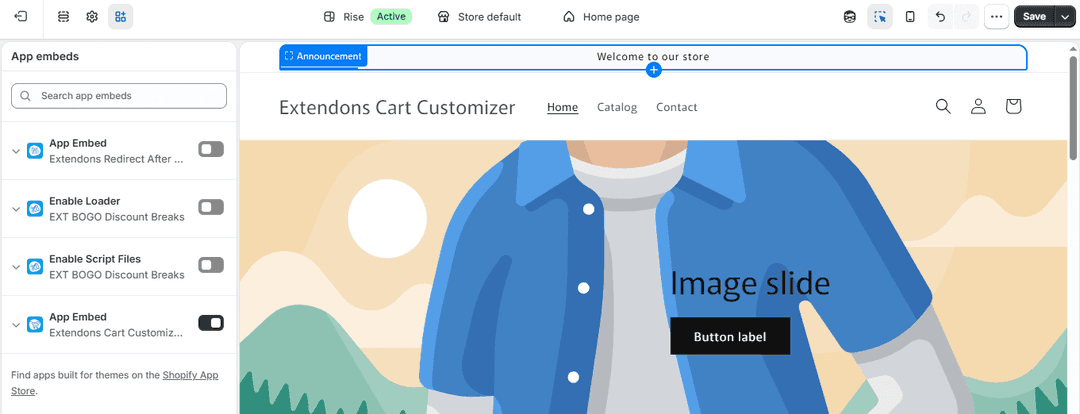The height and width of the screenshot is (414, 1080).
Task: Click the Image slide heading
Action: 749,283
